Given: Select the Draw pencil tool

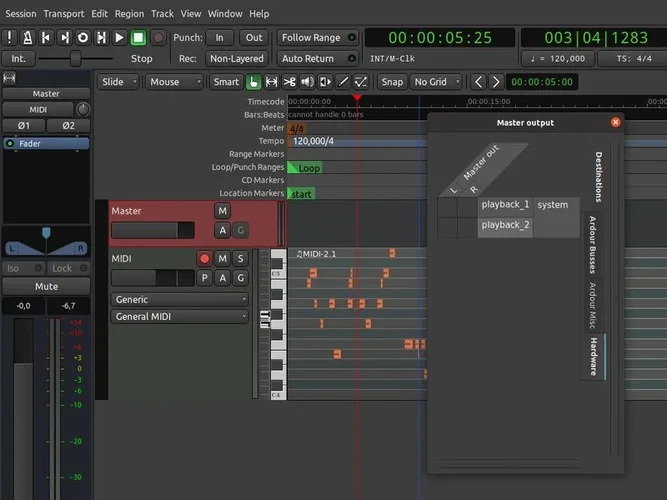Looking at the screenshot, I should (344, 82).
